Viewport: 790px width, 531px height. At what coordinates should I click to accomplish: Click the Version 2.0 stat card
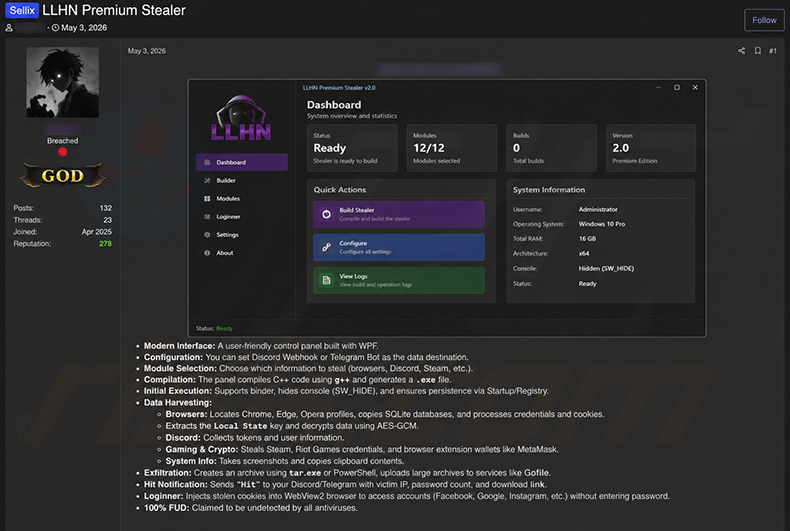coord(651,148)
